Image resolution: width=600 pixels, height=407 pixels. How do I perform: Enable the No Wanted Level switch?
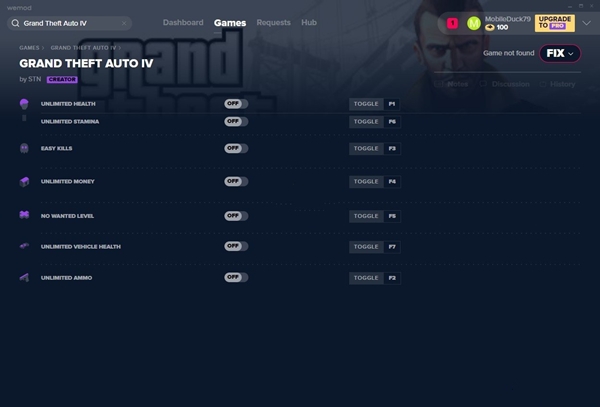tap(236, 216)
